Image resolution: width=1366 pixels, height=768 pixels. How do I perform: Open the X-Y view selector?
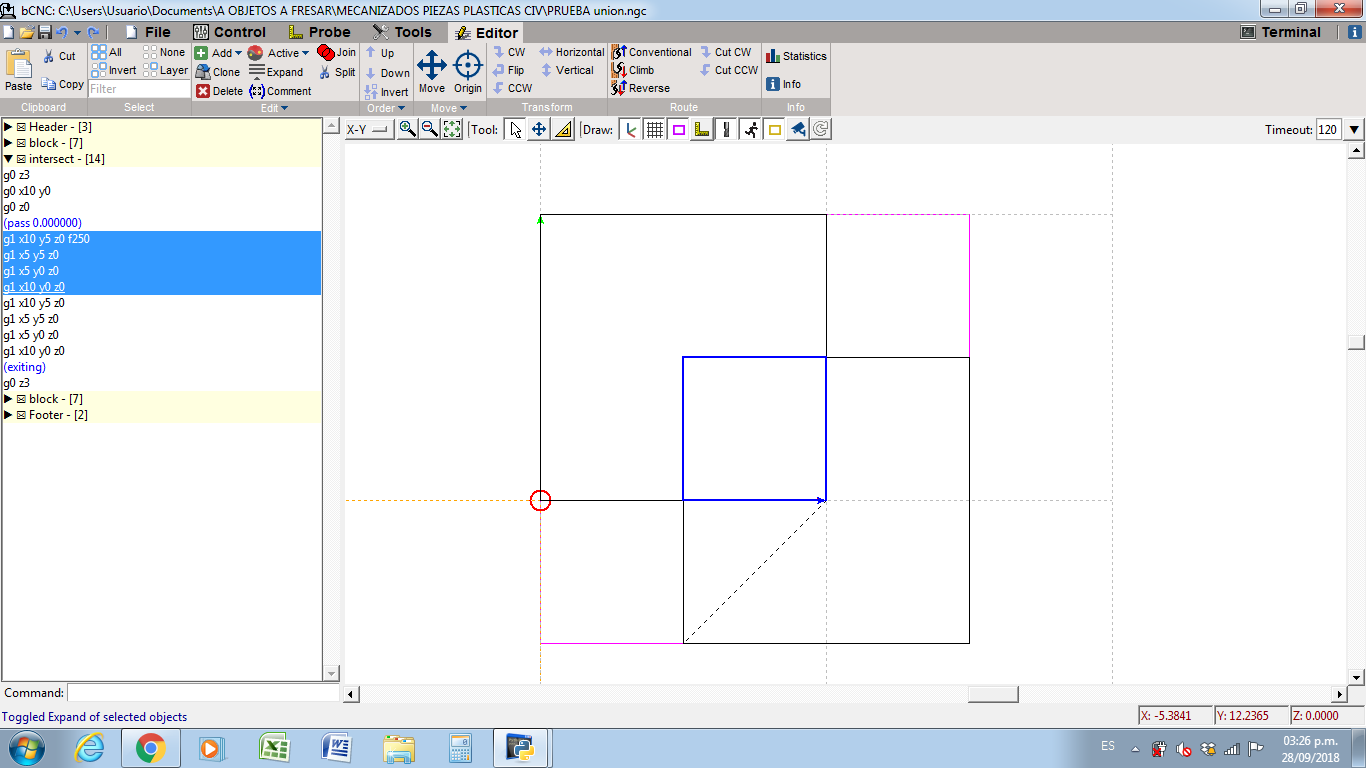(368, 129)
